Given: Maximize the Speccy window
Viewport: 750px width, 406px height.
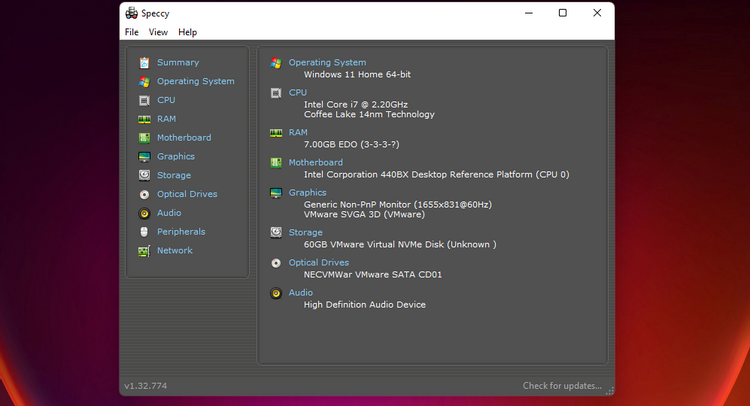Looking at the screenshot, I should (x=563, y=13).
